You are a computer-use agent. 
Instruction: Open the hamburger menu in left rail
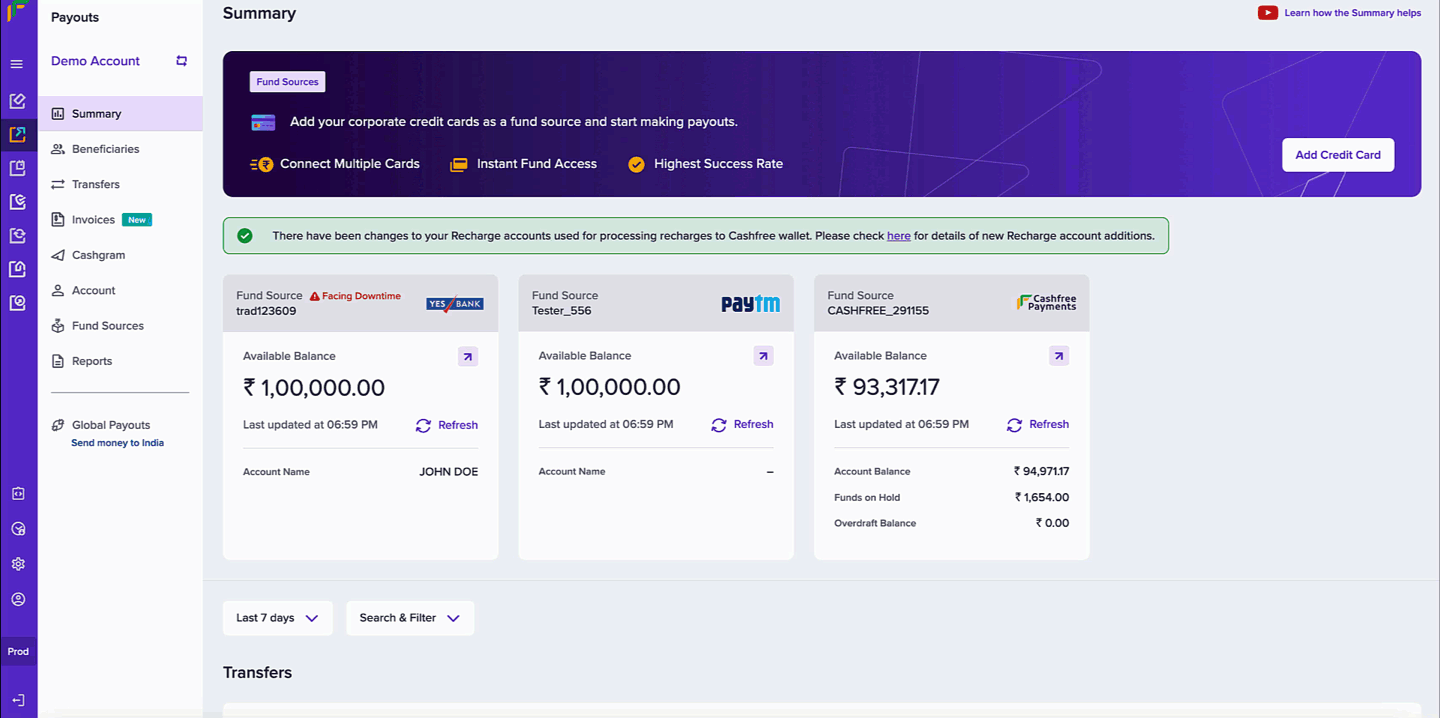[x=16, y=64]
